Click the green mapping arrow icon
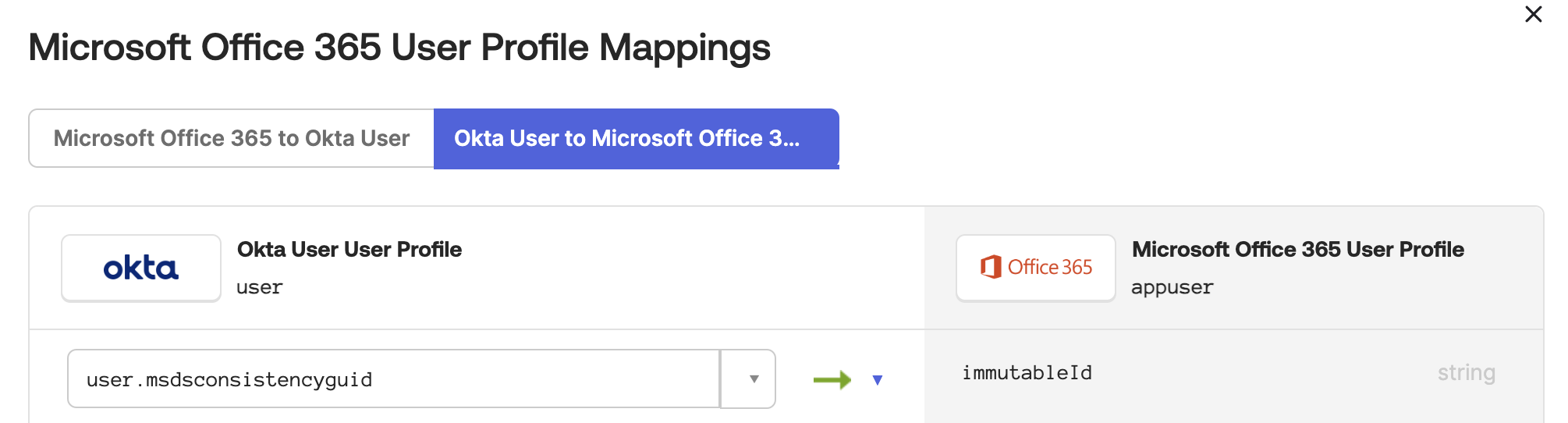The image size is (1568, 423). pos(832,380)
